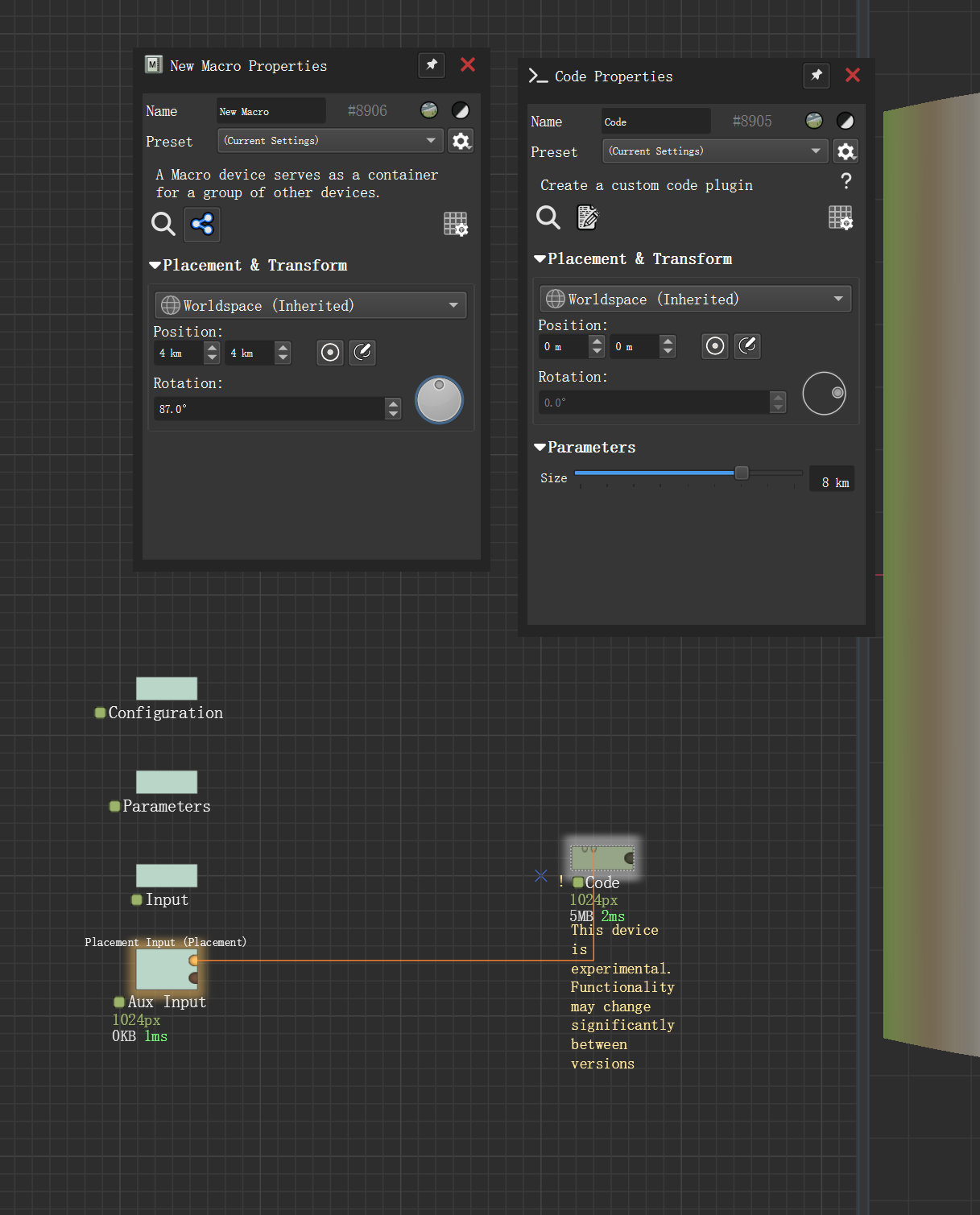Pin the Code Properties panel
Viewport: 980px width, 1215px height.
(x=817, y=76)
